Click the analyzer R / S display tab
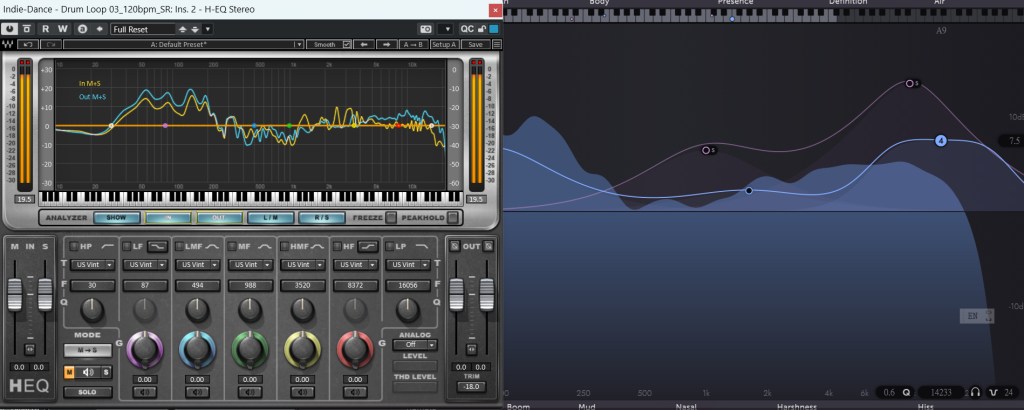This screenshot has width=1024, height=410. click(x=321, y=217)
